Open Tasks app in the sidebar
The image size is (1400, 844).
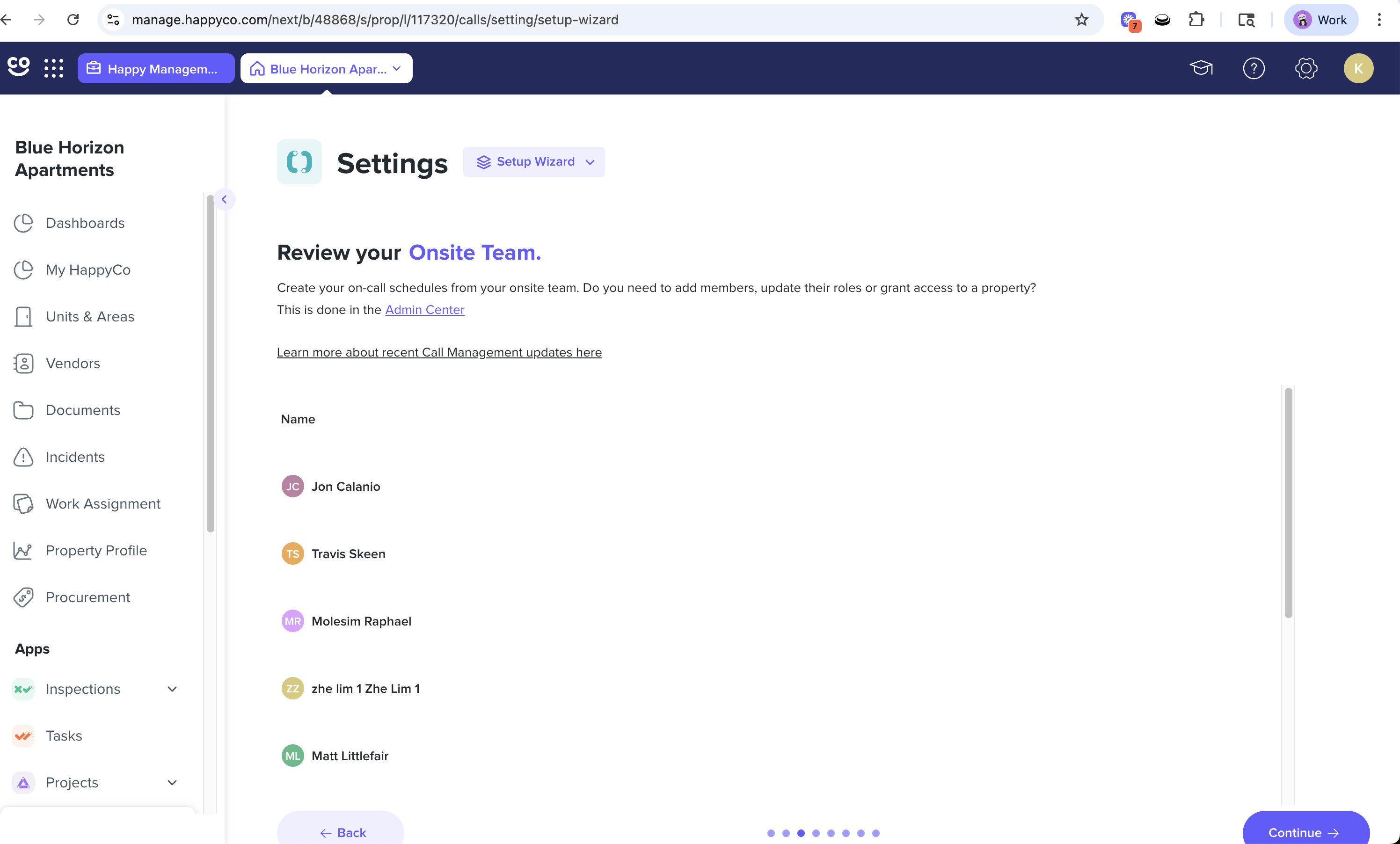pyautogui.click(x=64, y=735)
